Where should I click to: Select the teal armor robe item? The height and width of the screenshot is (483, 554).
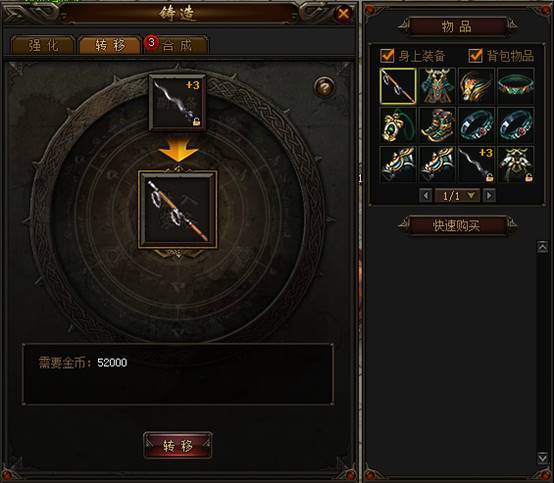[x=437, y=86]
